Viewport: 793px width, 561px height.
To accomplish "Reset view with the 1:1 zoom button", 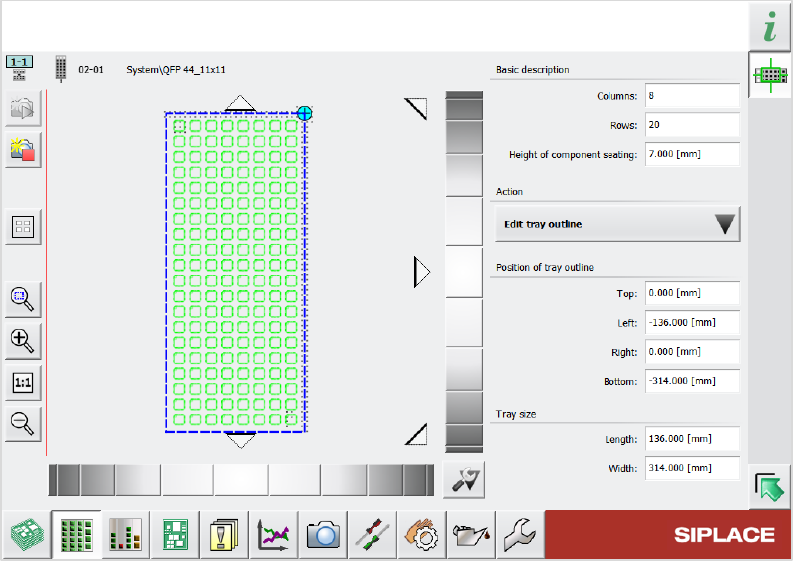I will click(x=22, y=382).
